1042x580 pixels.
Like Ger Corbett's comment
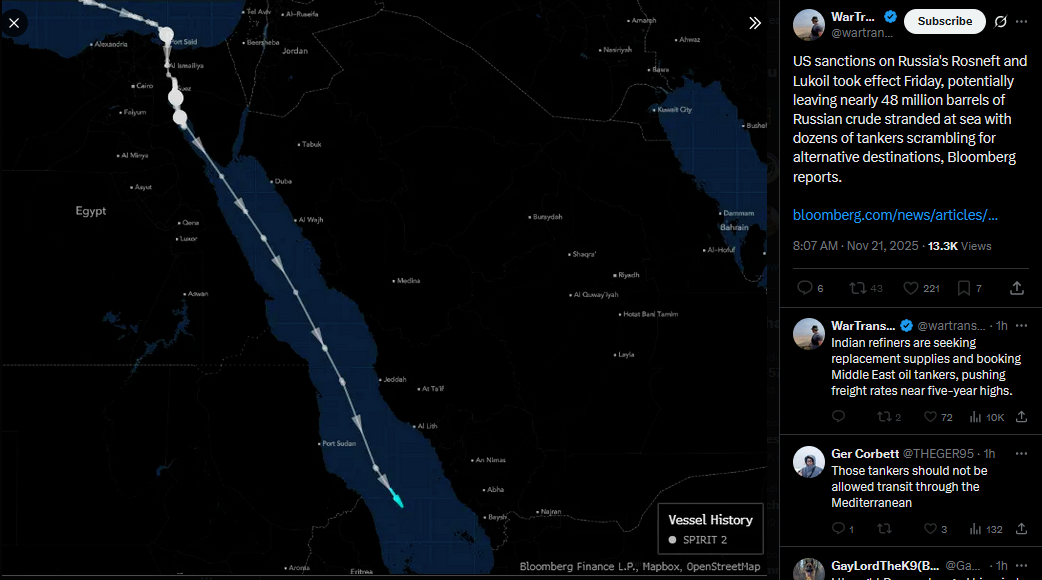930,528
